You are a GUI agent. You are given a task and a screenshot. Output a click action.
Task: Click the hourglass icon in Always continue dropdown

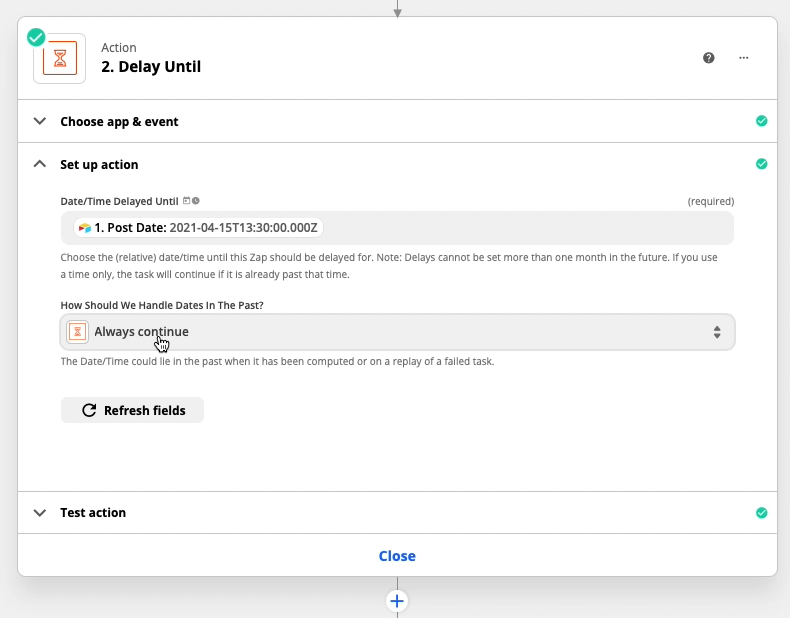(x=78, y=332)
